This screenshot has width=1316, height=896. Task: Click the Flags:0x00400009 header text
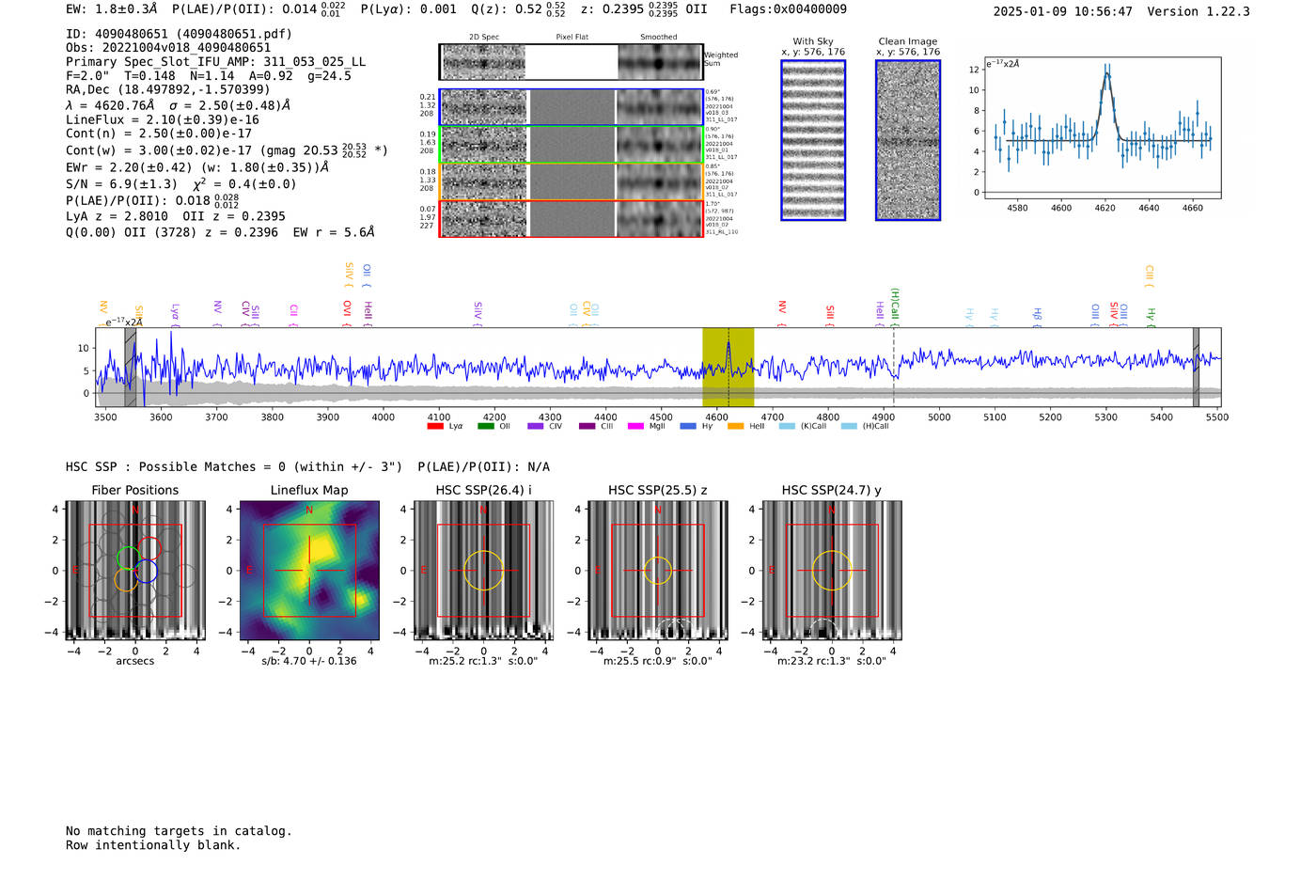click(x=788, y=9)
